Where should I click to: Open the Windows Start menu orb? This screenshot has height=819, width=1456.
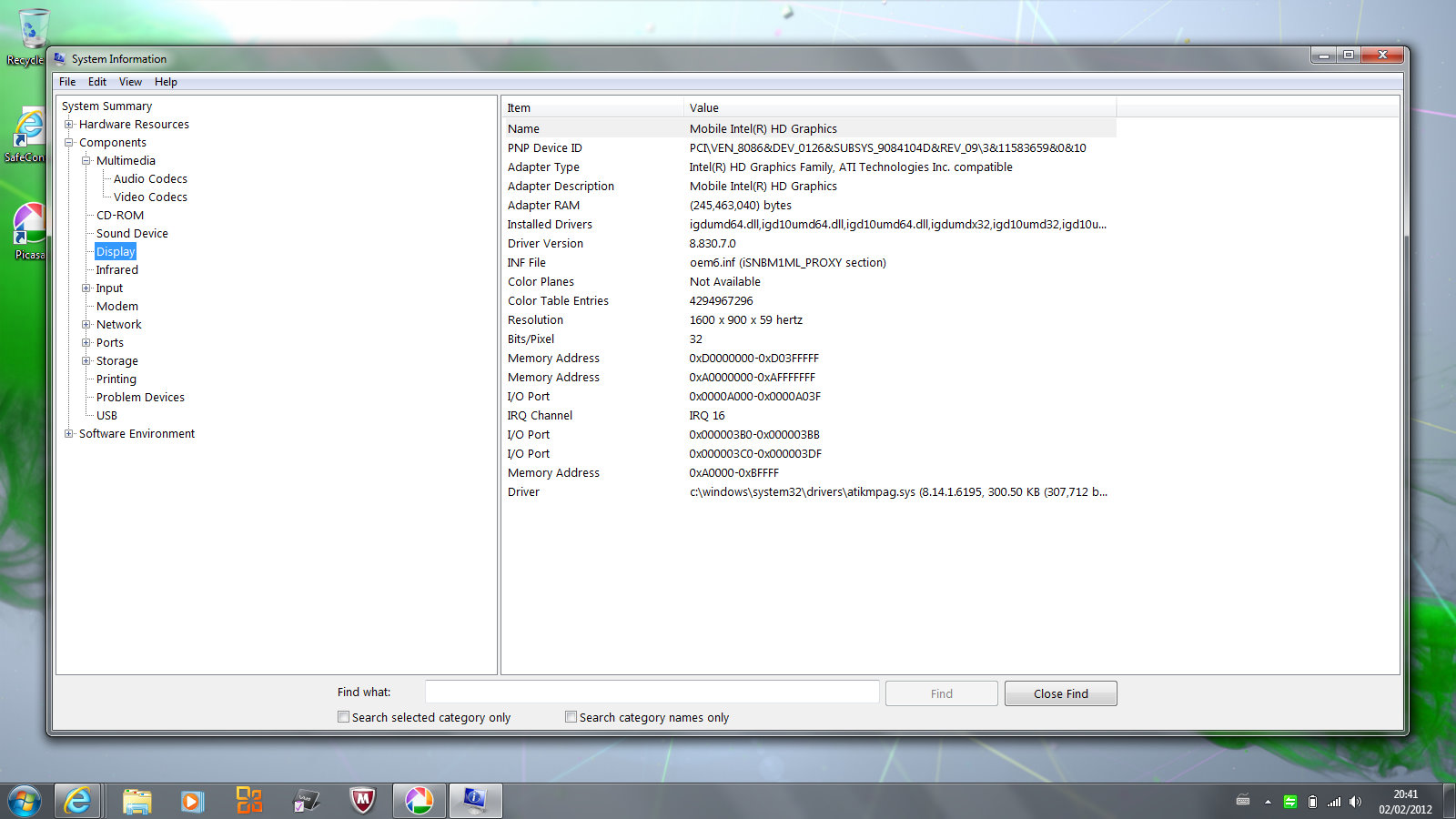25,801
